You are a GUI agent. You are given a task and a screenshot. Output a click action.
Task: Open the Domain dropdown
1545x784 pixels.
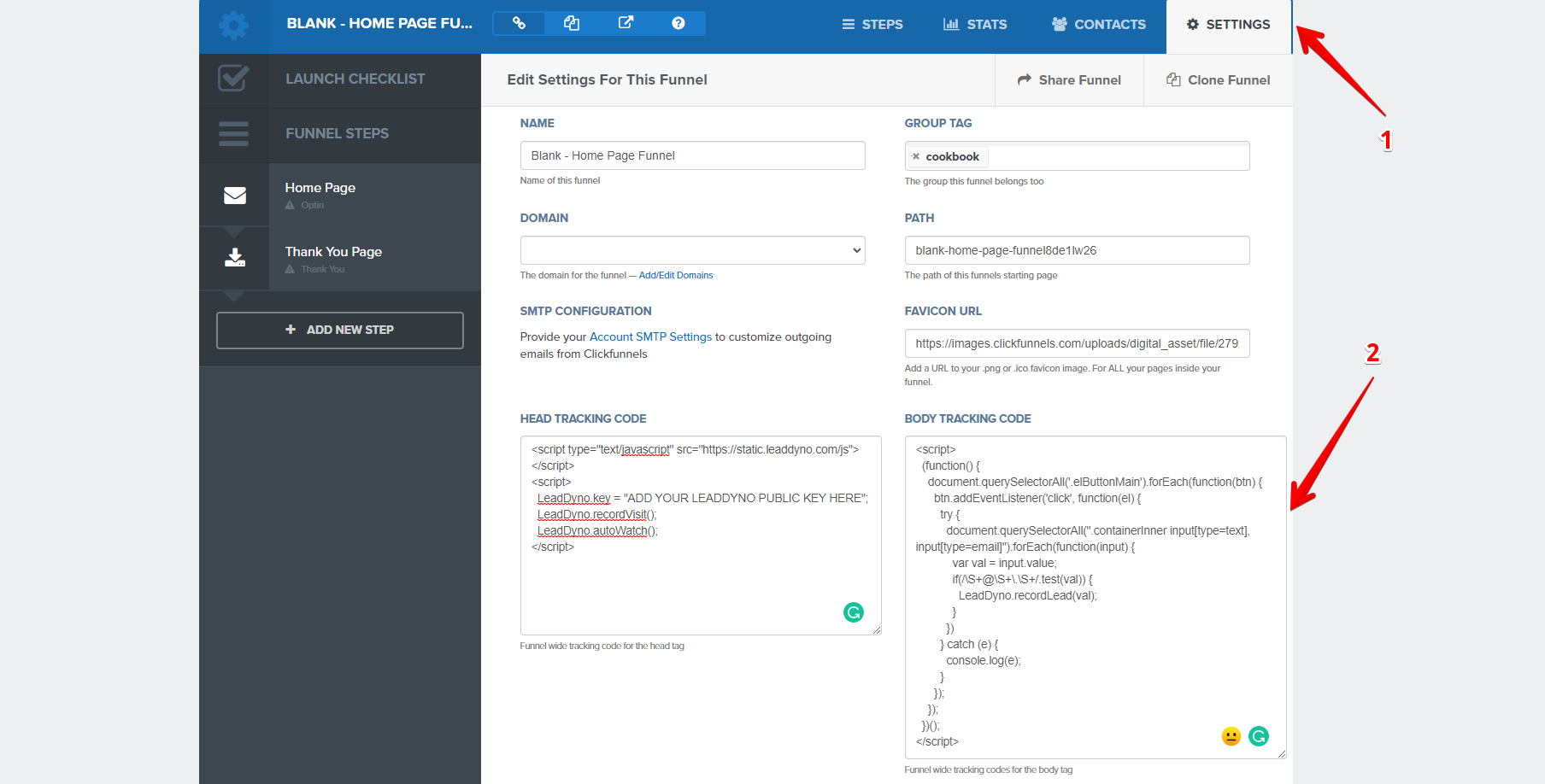point(693,250)
